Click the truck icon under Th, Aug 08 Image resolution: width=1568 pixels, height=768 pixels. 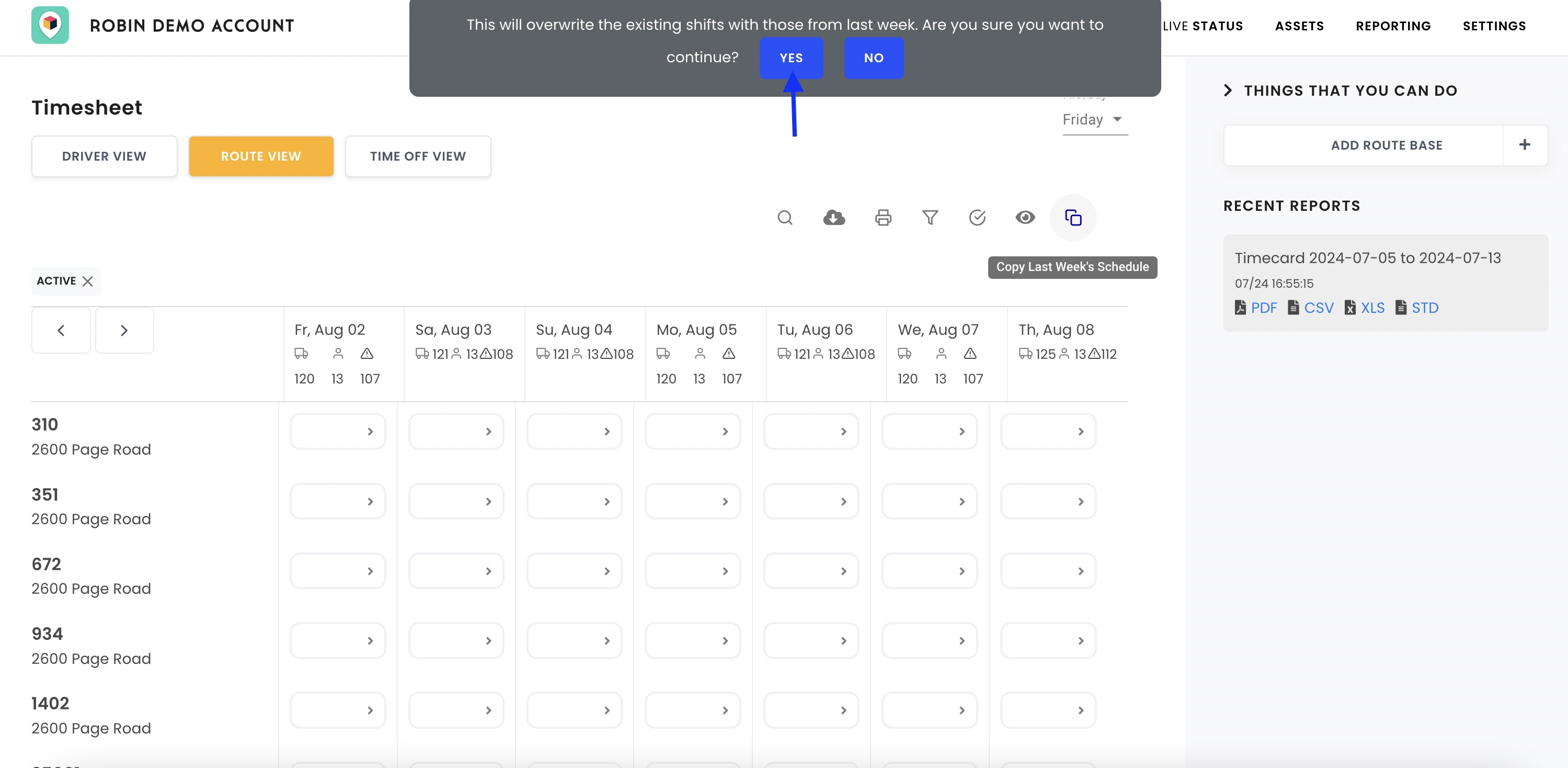[1026, 353]
